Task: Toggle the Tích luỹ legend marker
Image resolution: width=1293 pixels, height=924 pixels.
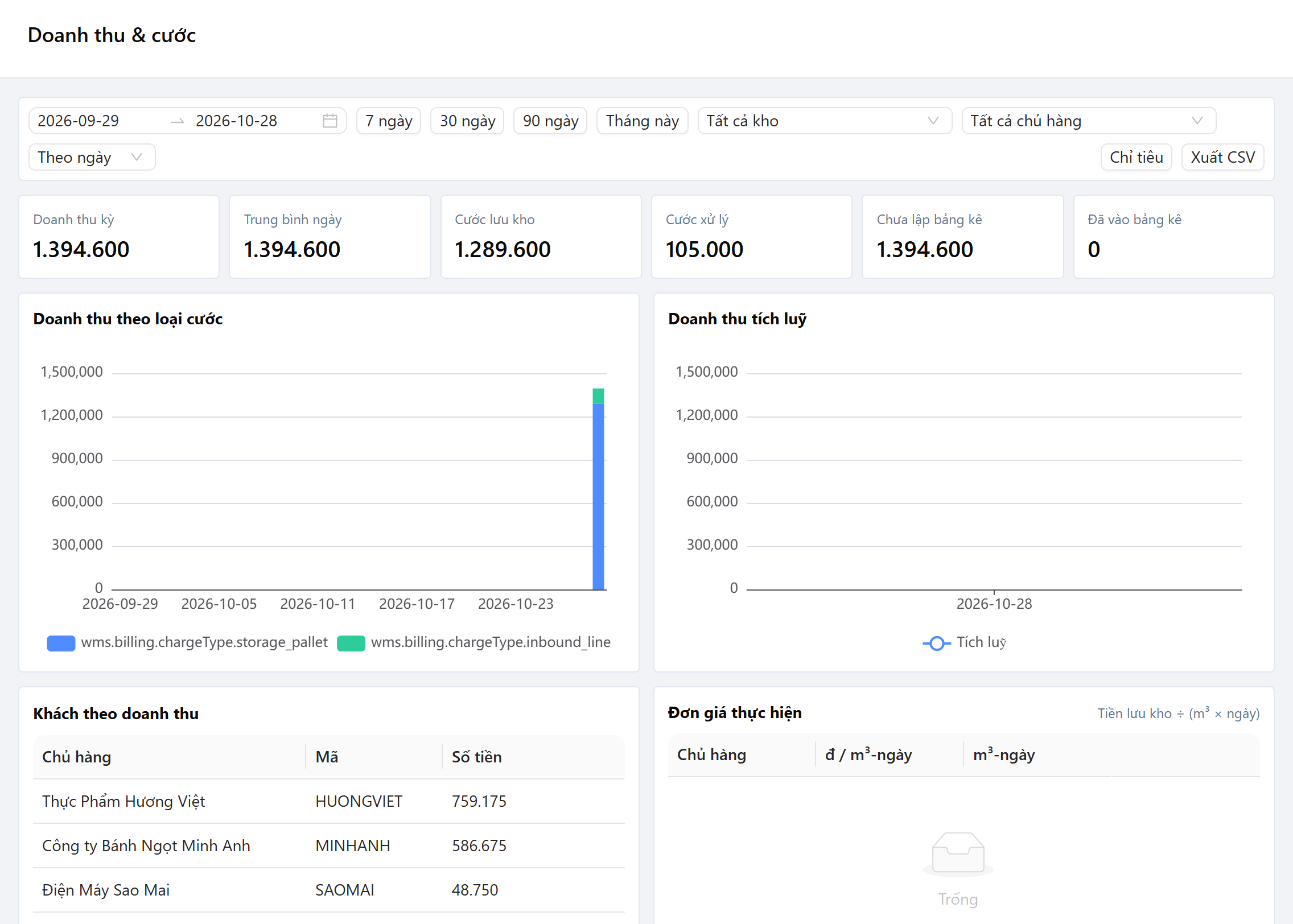Action: pos(937,643)
